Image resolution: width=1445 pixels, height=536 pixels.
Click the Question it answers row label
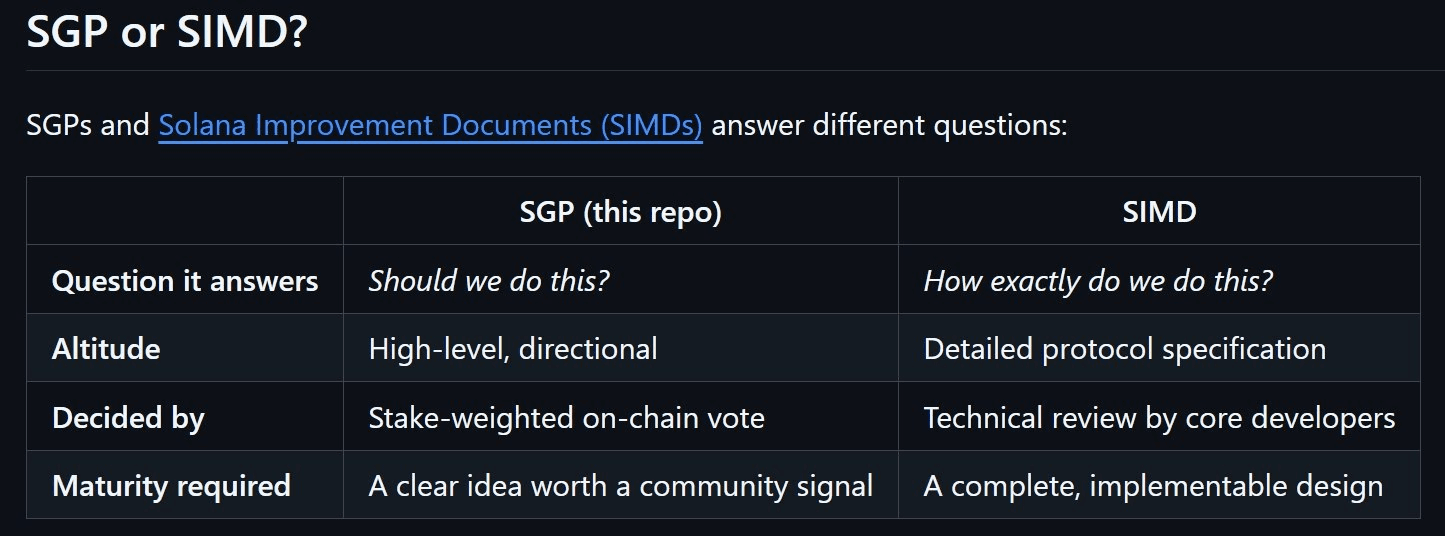(185, 281)
